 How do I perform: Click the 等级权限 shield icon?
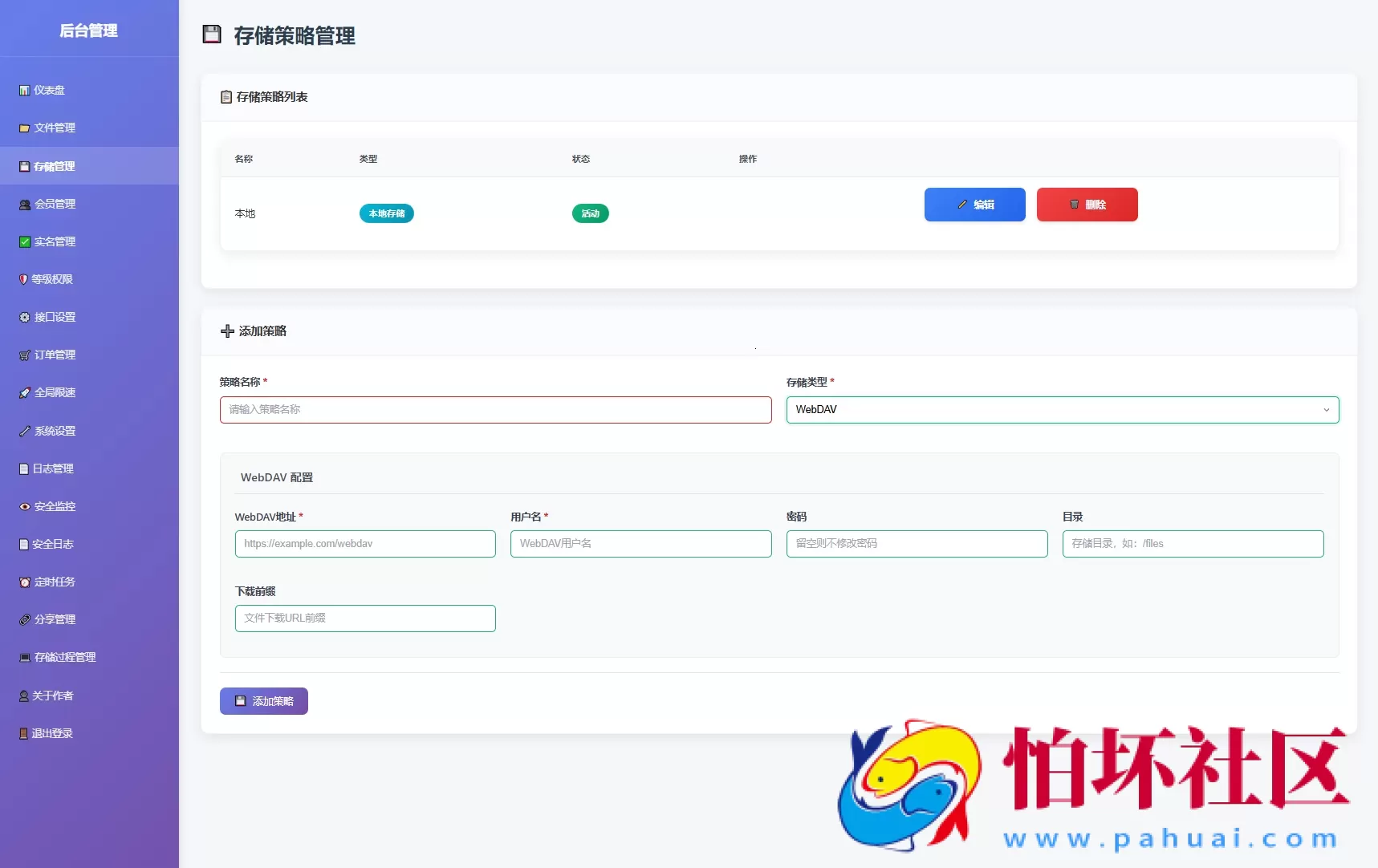pyautogui.click(x=24, y=279)
